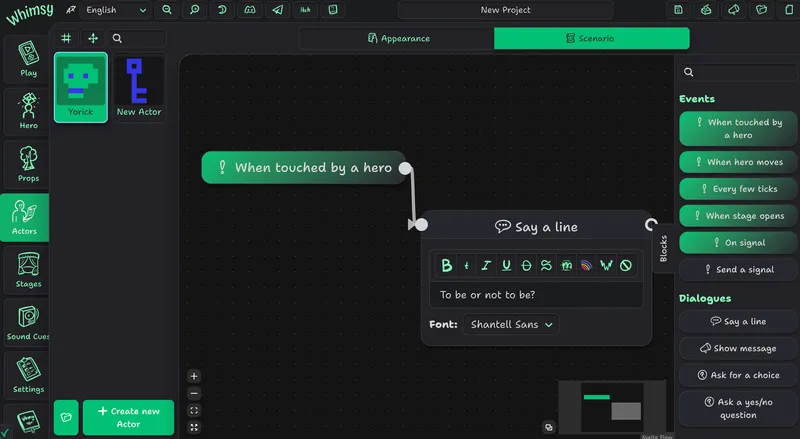Open the Telegram link in top toolbar
Viewport: 800px width, 439px height.
click(x=277, y=10)
